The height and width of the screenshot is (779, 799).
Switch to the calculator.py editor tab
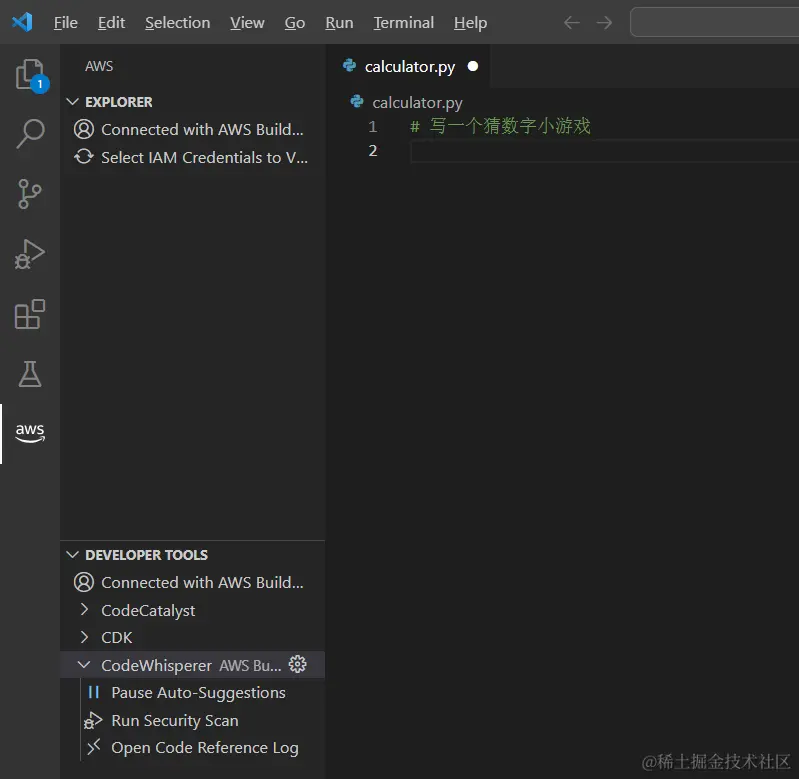click(x=409, y=66)
